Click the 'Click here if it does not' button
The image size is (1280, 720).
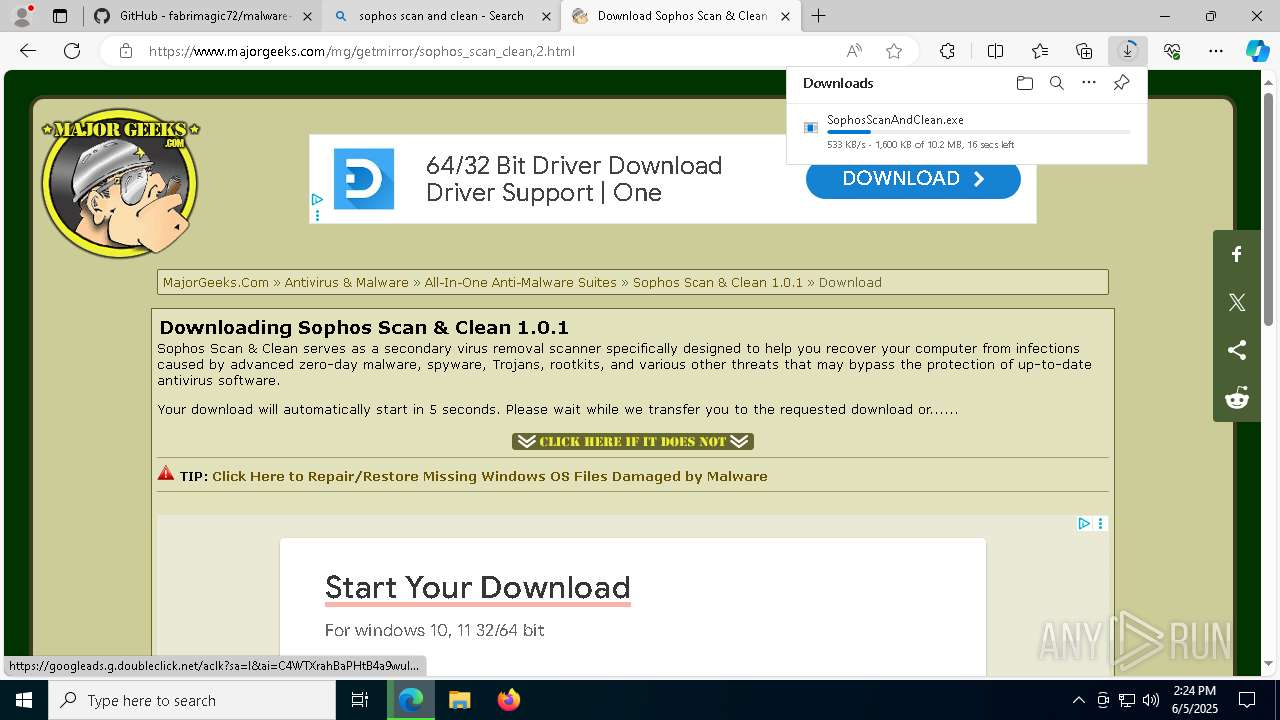point(632,441)
